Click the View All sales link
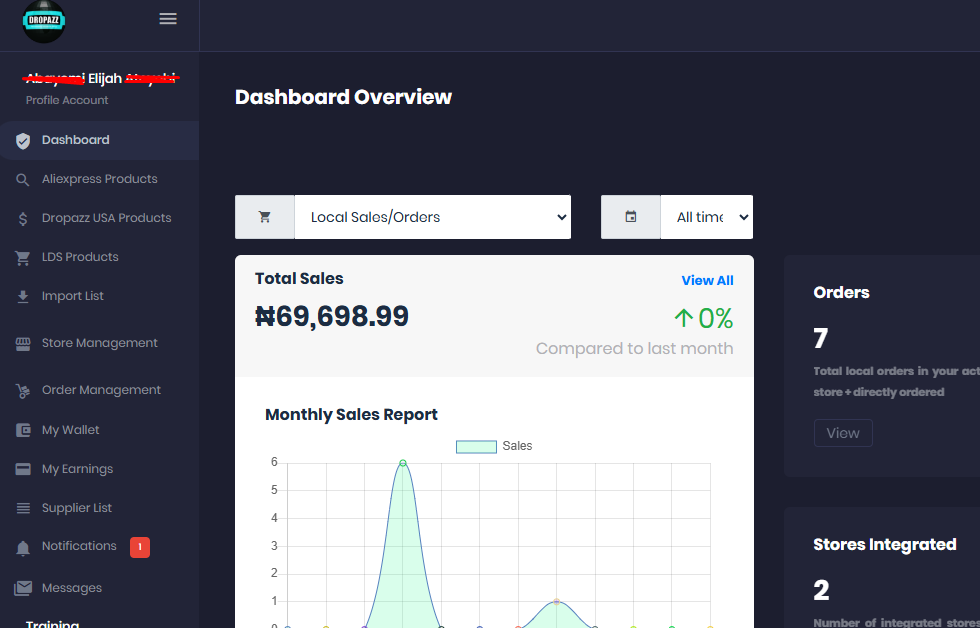 (x=707, y=281)
